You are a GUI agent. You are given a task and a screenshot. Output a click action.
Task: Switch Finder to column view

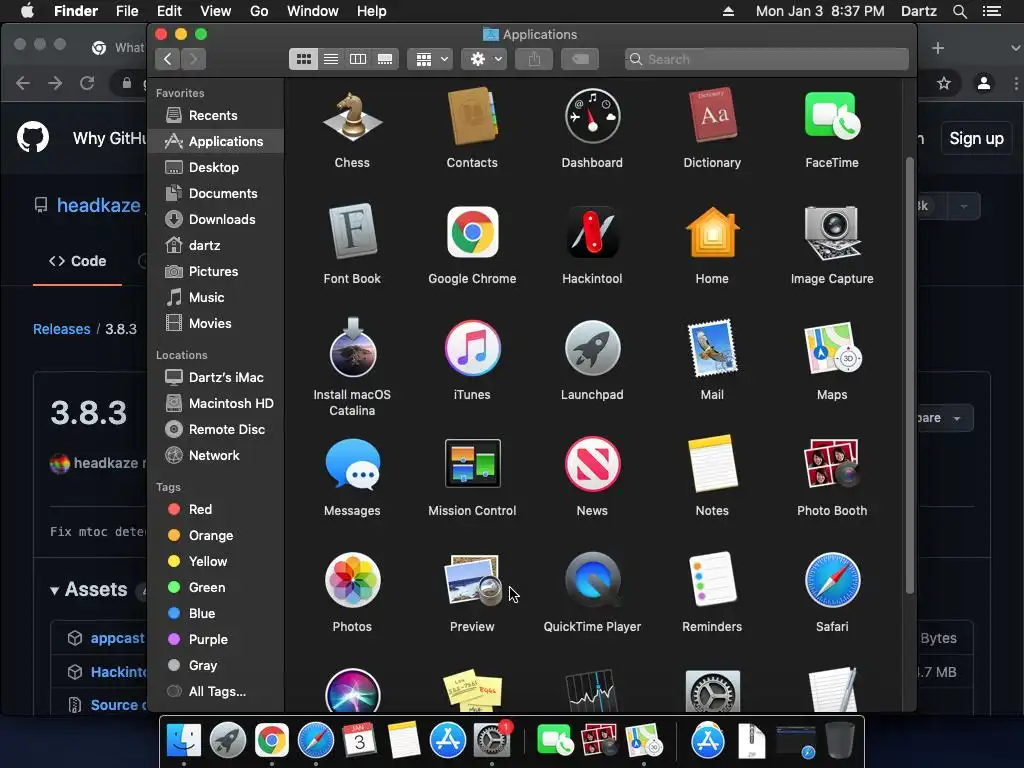[358, 59]
